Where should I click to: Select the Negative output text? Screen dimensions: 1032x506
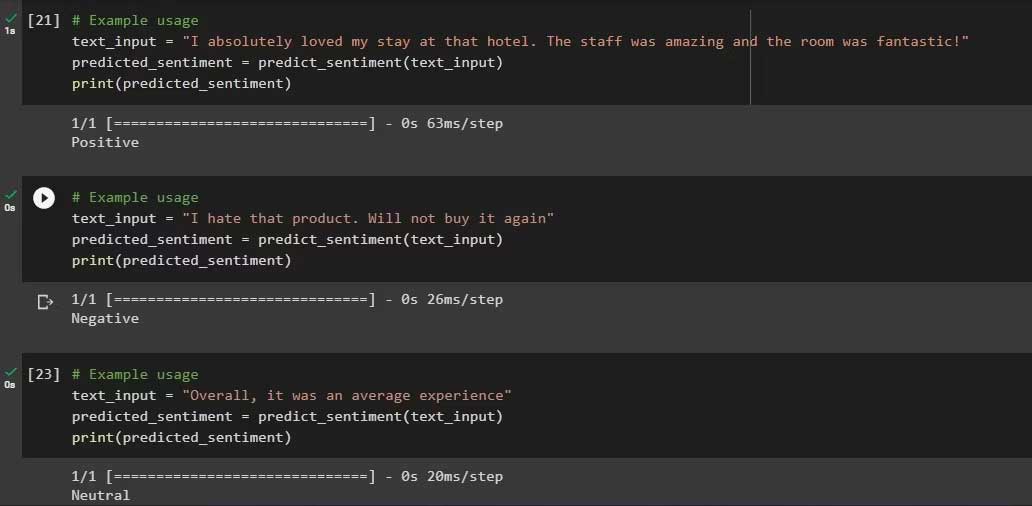(x=105, y=318)
